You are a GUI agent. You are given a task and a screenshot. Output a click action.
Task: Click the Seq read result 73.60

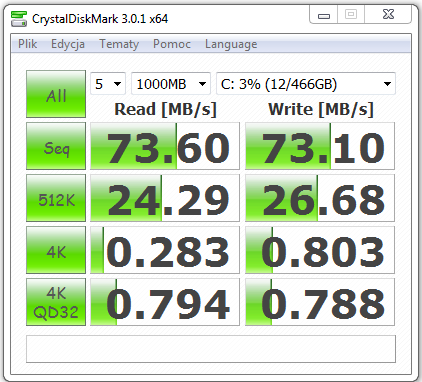coord(165,146)
